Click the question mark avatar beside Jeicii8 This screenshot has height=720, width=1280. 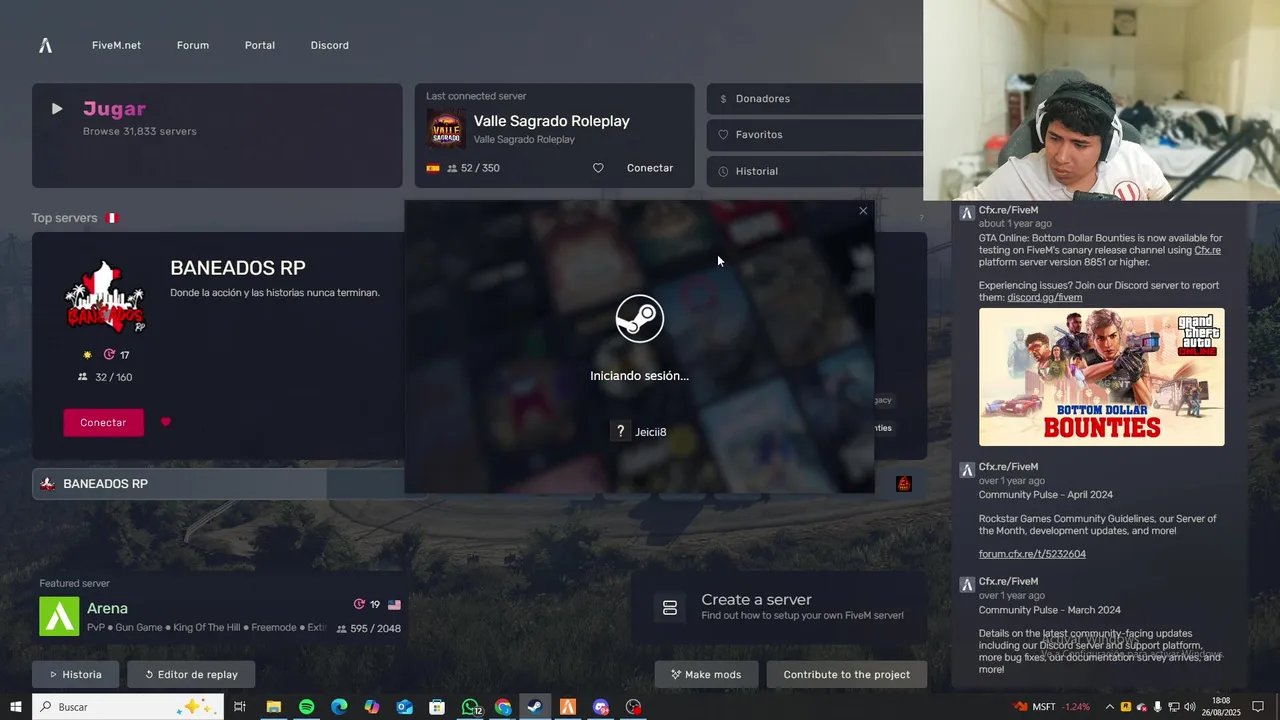pos(621,431)
